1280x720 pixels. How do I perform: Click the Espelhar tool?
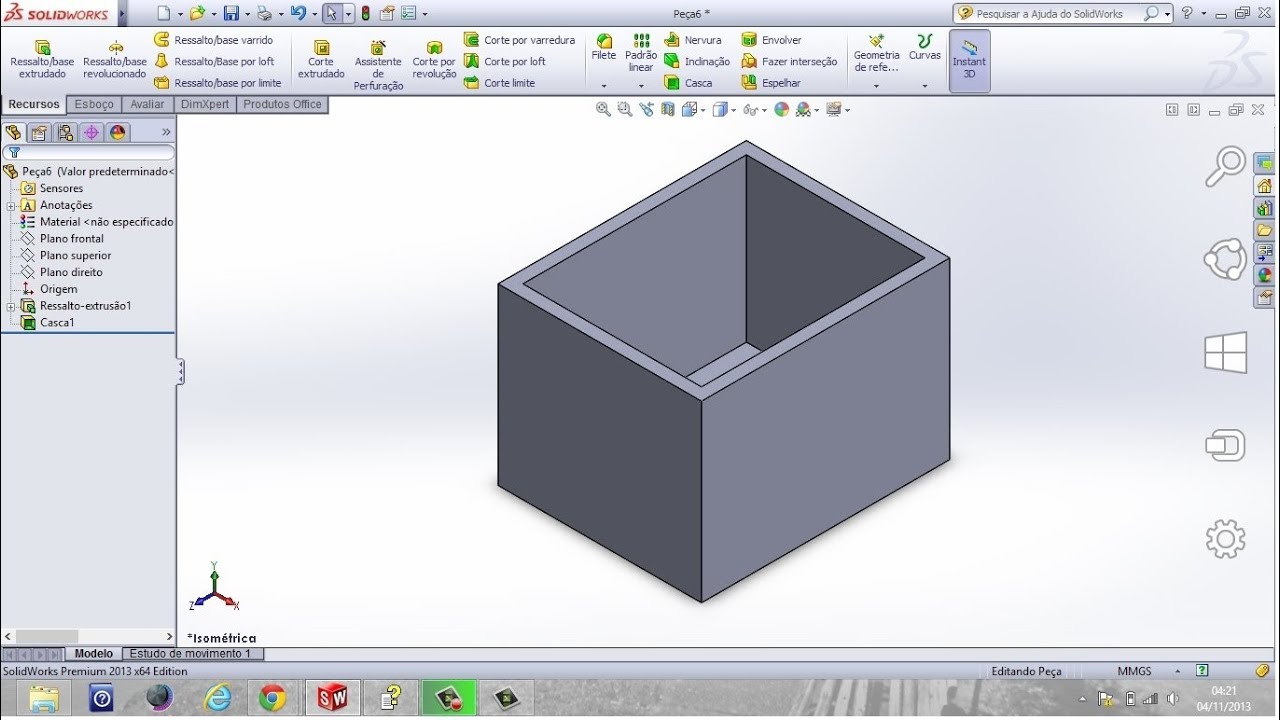pos(770,83)
